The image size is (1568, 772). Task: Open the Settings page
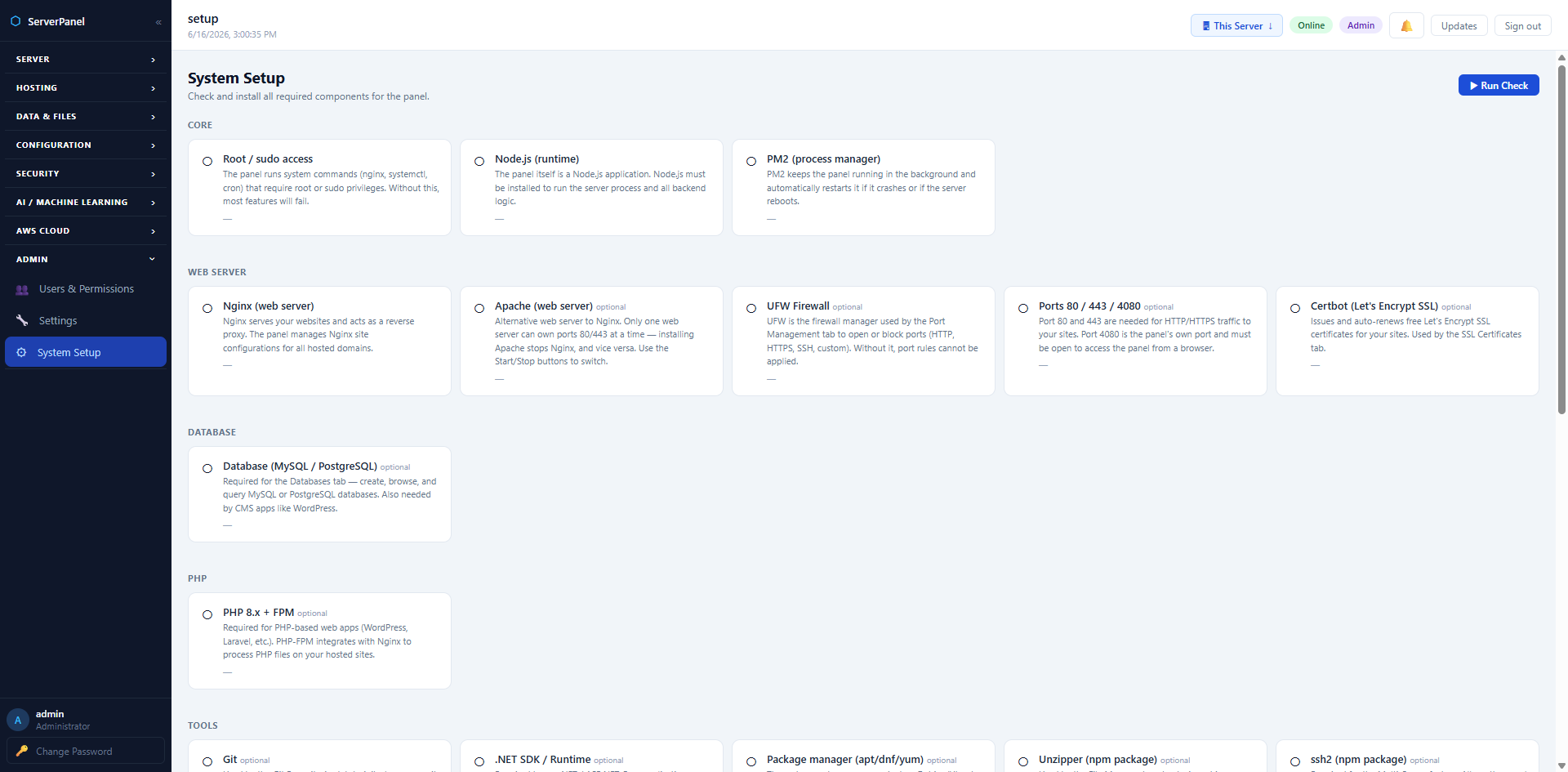tap(86, 321)
